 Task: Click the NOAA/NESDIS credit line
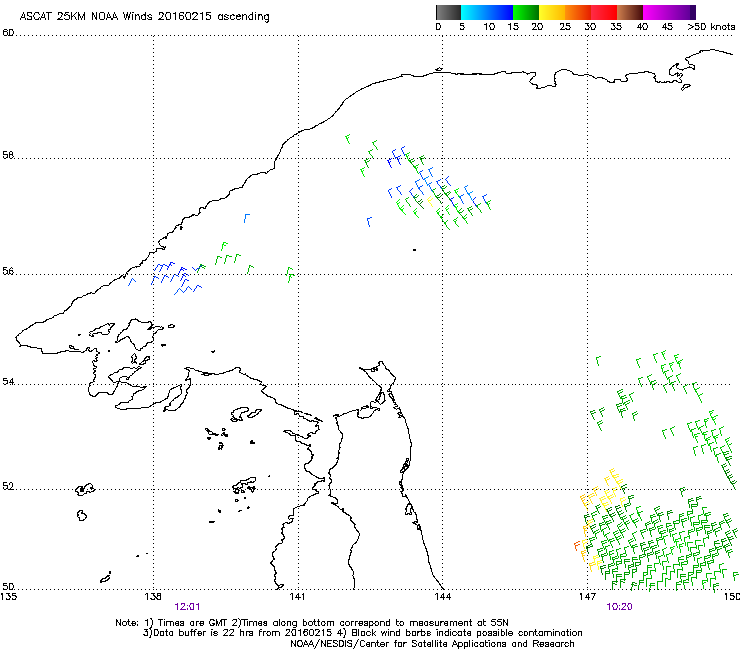(x=432, y=644)
